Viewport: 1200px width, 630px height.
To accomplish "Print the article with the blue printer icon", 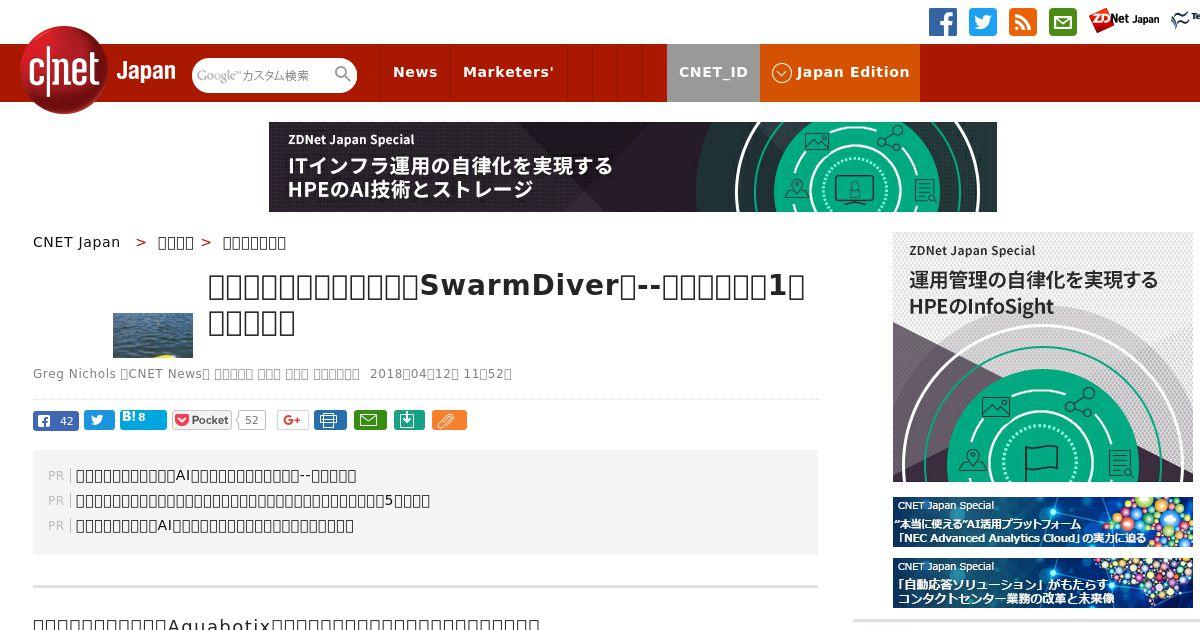I will coord(330,420).
